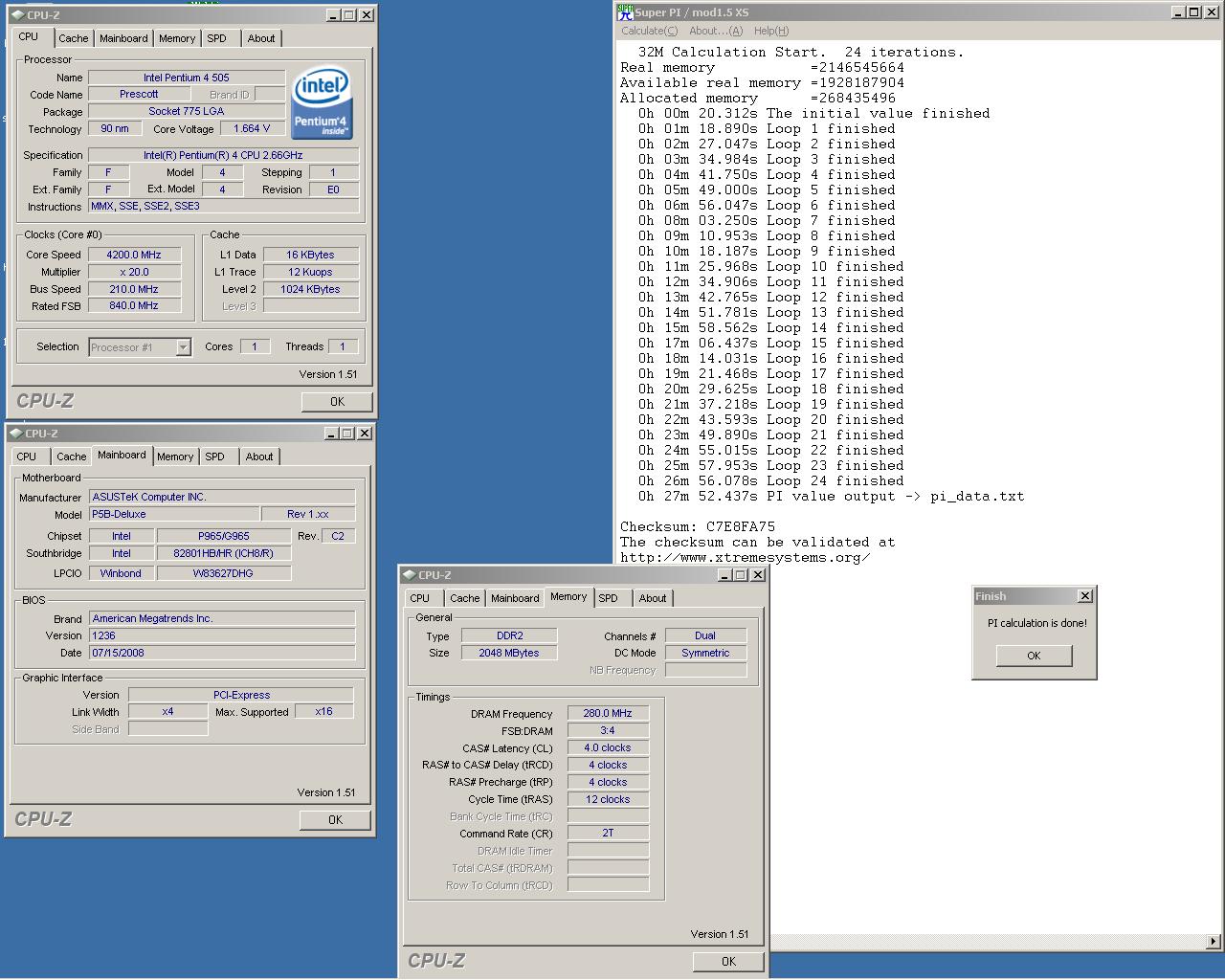Open About tab in top CPU-Z window

coord(261,38)
